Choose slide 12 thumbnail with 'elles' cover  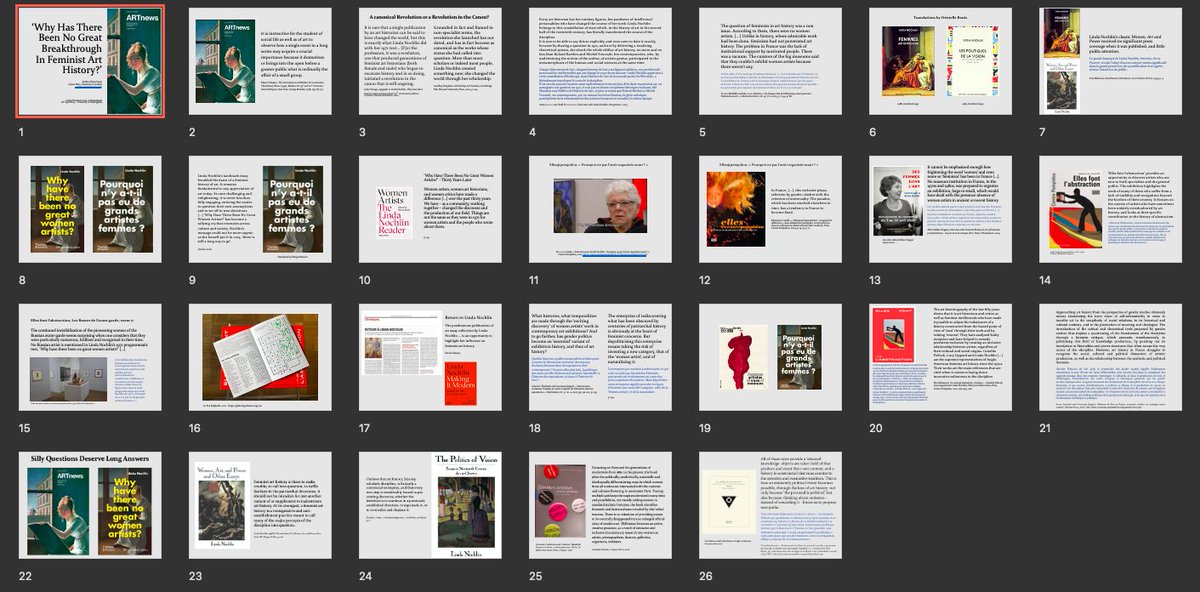coord(770,209)
